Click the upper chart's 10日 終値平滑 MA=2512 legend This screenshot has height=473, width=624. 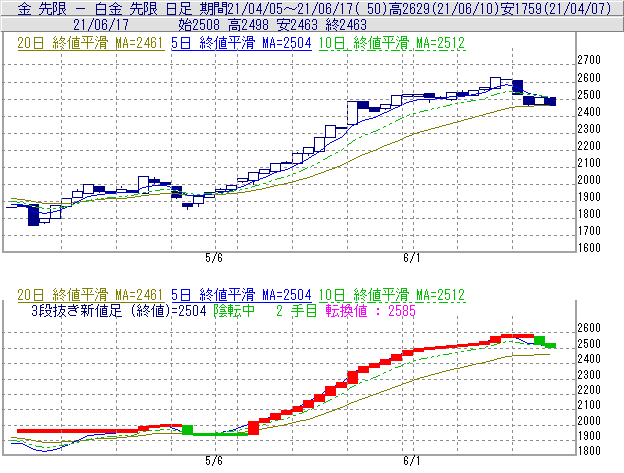coord(392,43)
